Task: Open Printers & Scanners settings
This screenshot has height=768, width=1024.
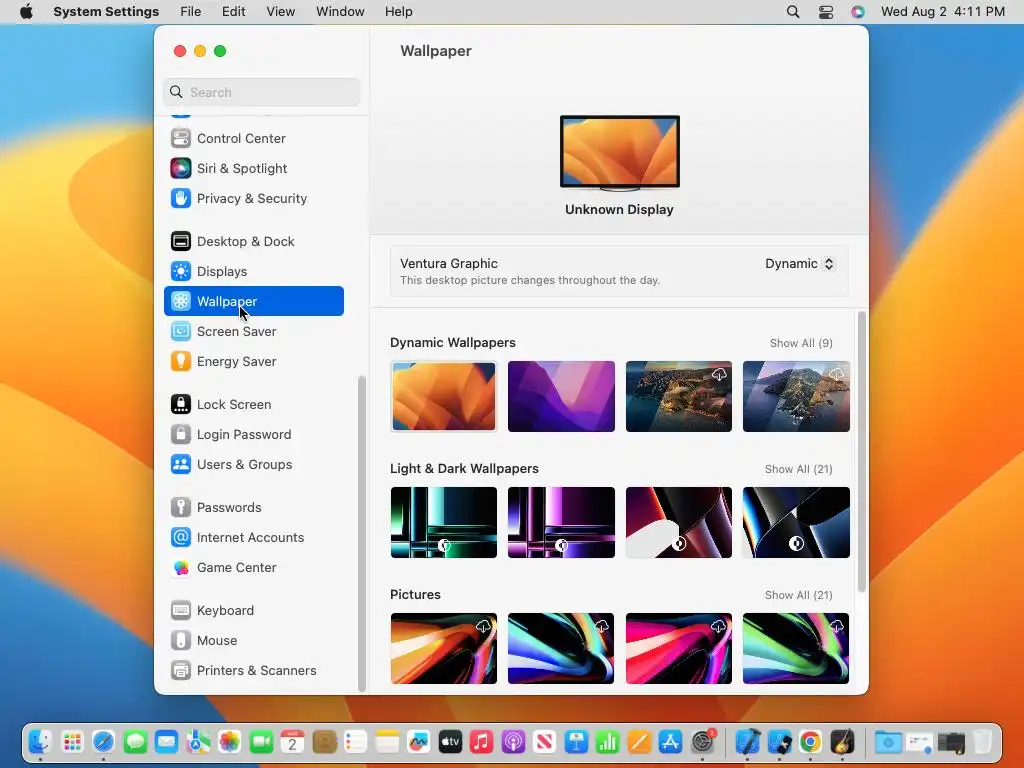Action: [253, 671]
